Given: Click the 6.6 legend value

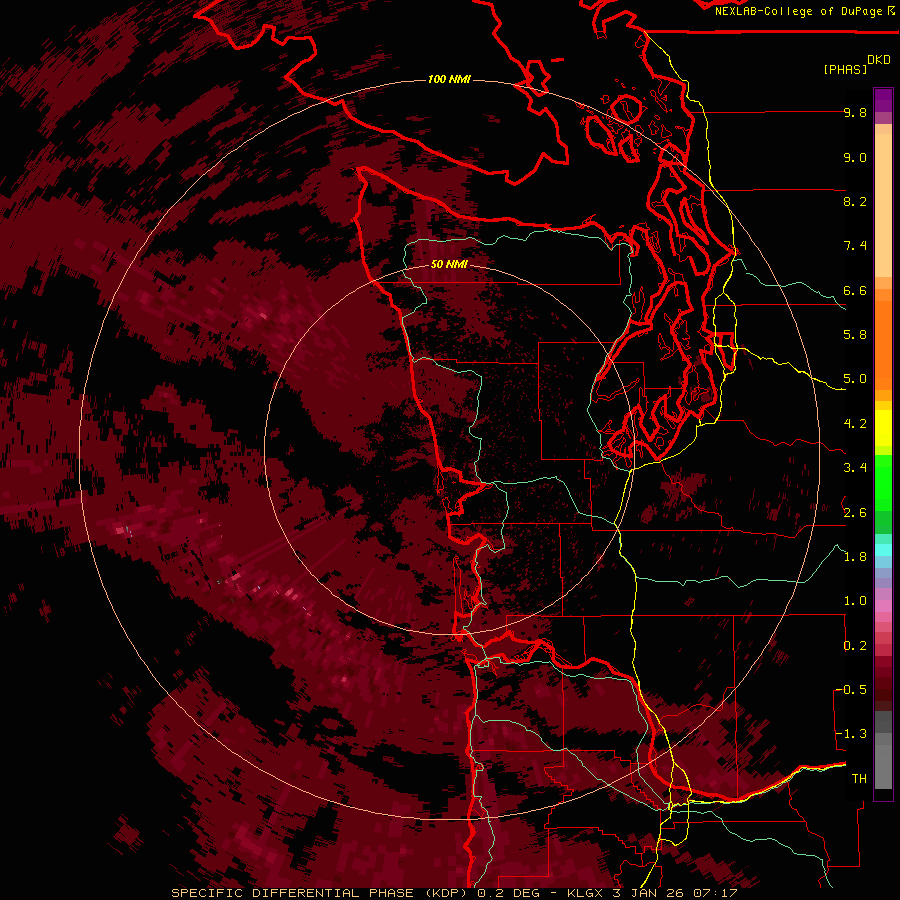Looking at the screenshot, I should tap(855, 290).
